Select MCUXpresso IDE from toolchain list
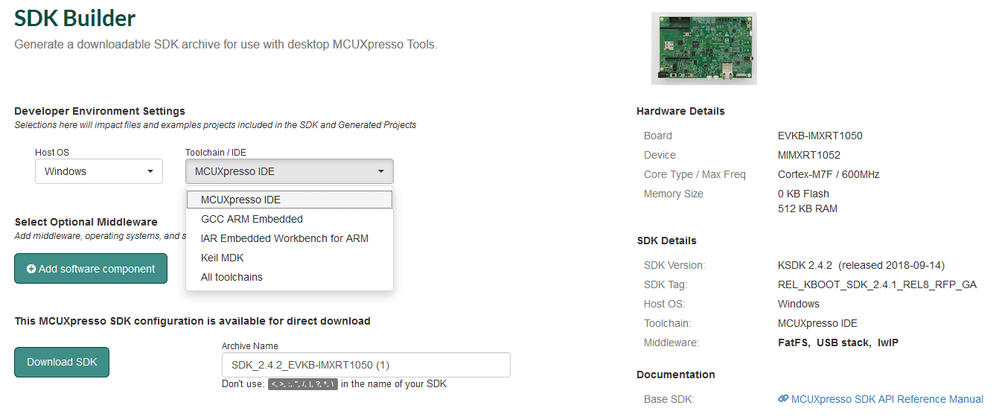The width and height of the screenshot is (999, 417). [289, 199]
